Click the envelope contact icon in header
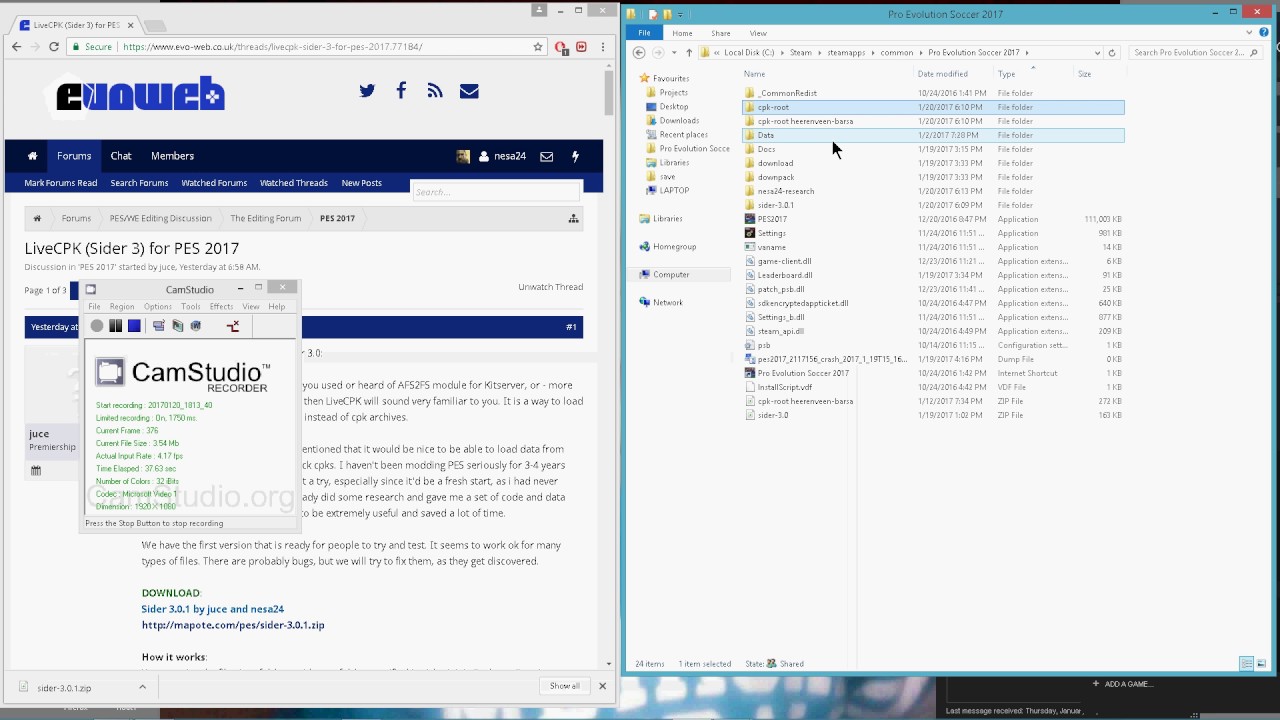Viewport: 1280px width, 720px height. point(469,91)
